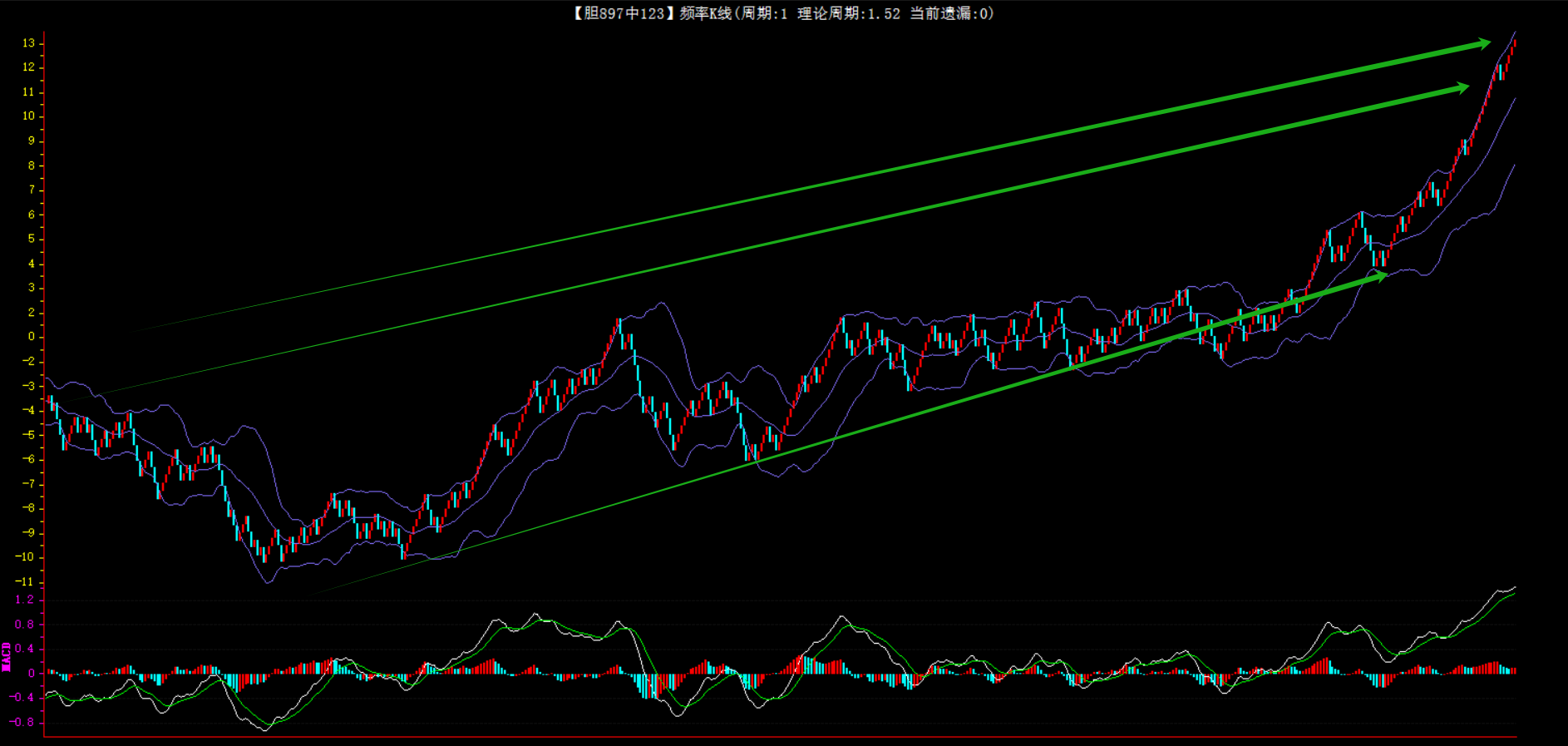Click the chart title 【胆897中123】

620,13
